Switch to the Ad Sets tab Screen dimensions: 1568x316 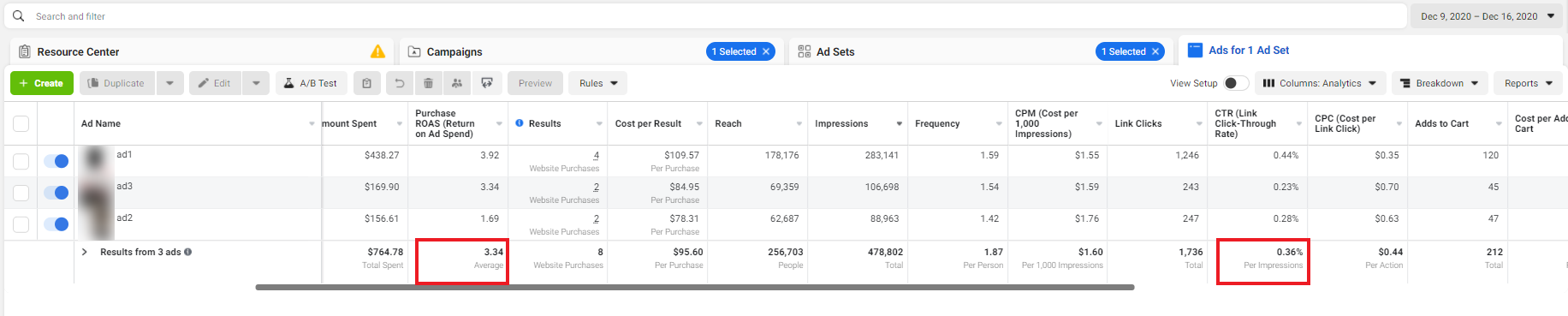(835, 51)
